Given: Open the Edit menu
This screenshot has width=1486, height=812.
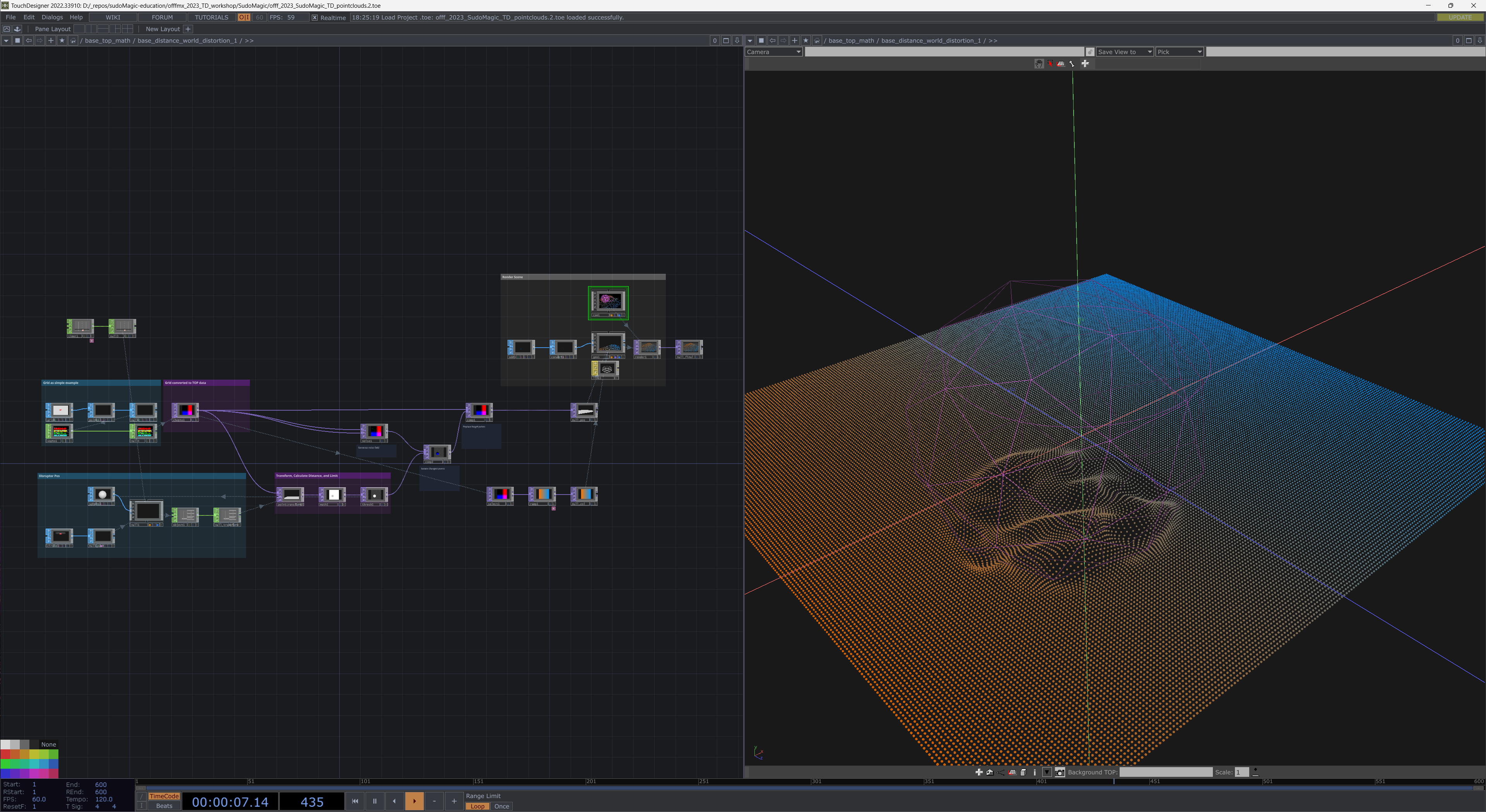Looking at the screenshot, I should click(29, 17).
